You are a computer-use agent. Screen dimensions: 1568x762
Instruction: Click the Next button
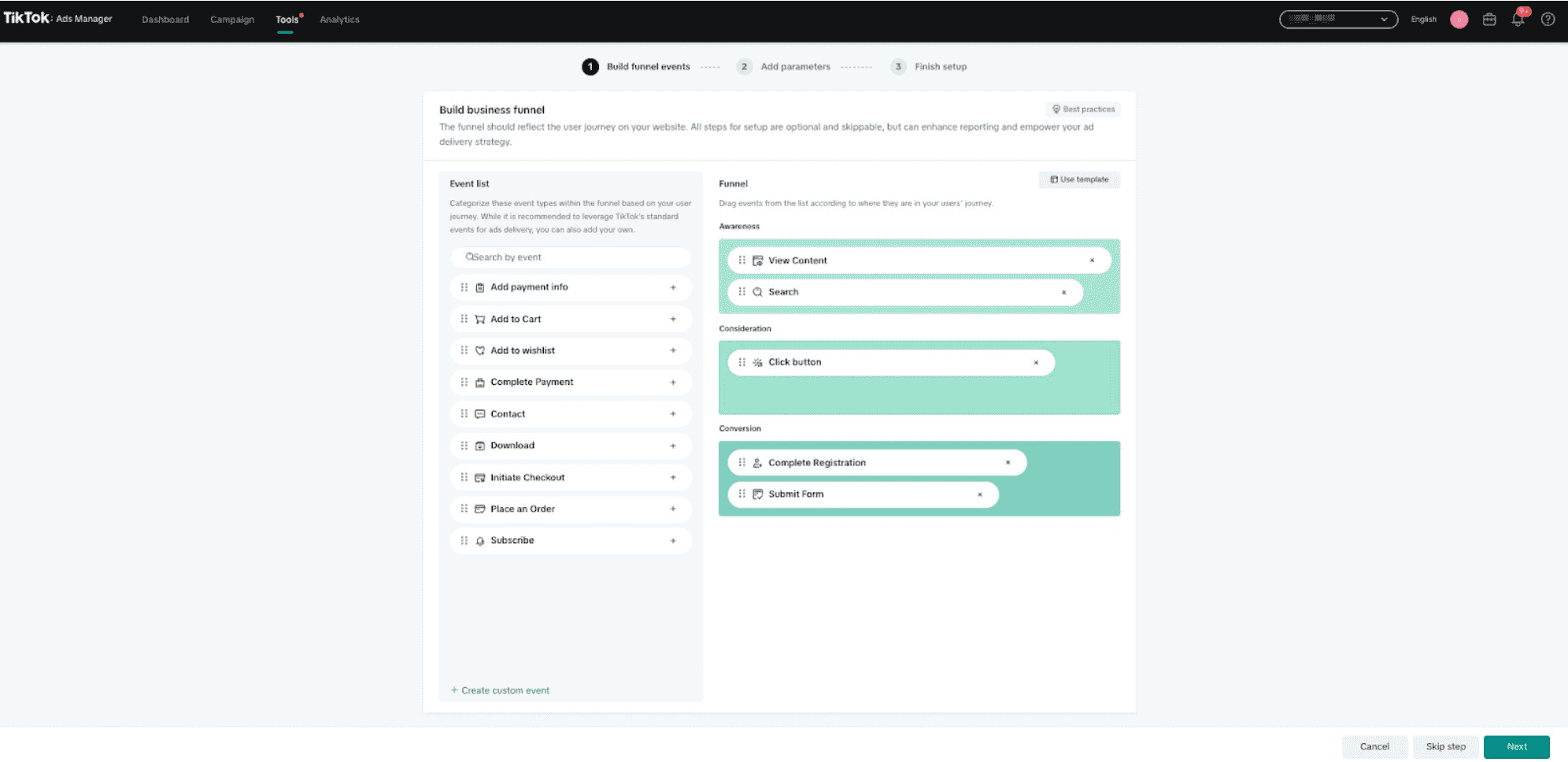(x=1516, y=747)
